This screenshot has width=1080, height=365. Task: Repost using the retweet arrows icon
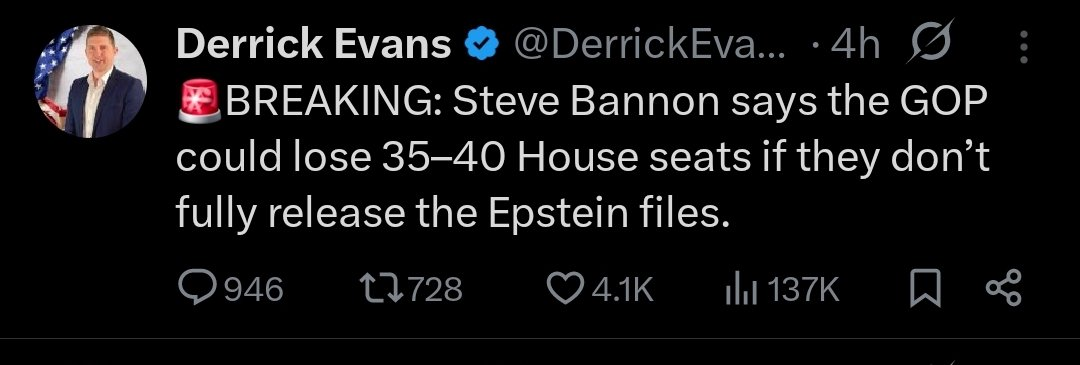point(383,289)
